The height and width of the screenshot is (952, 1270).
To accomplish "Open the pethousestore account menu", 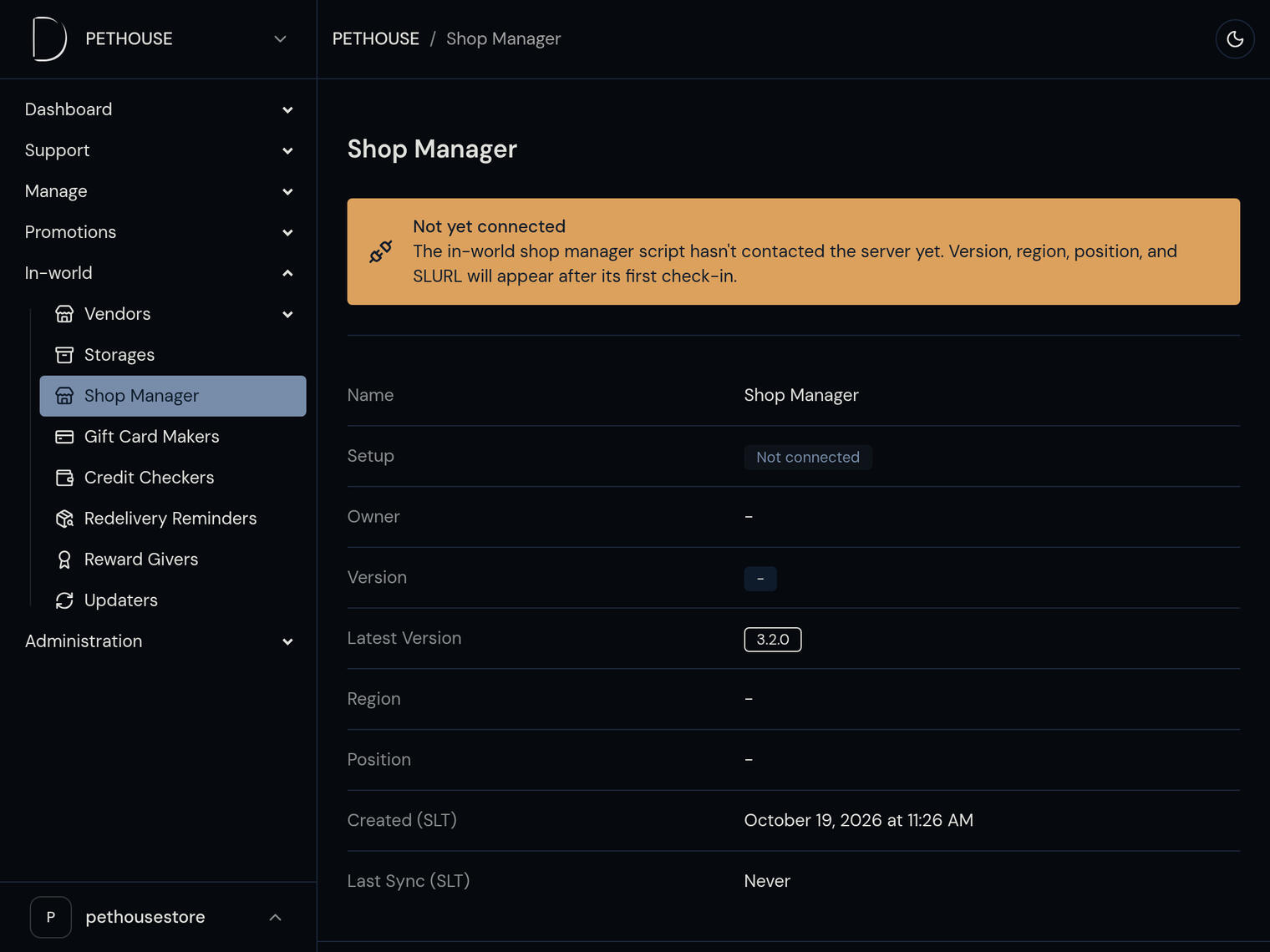I will (x=159, y=917).
